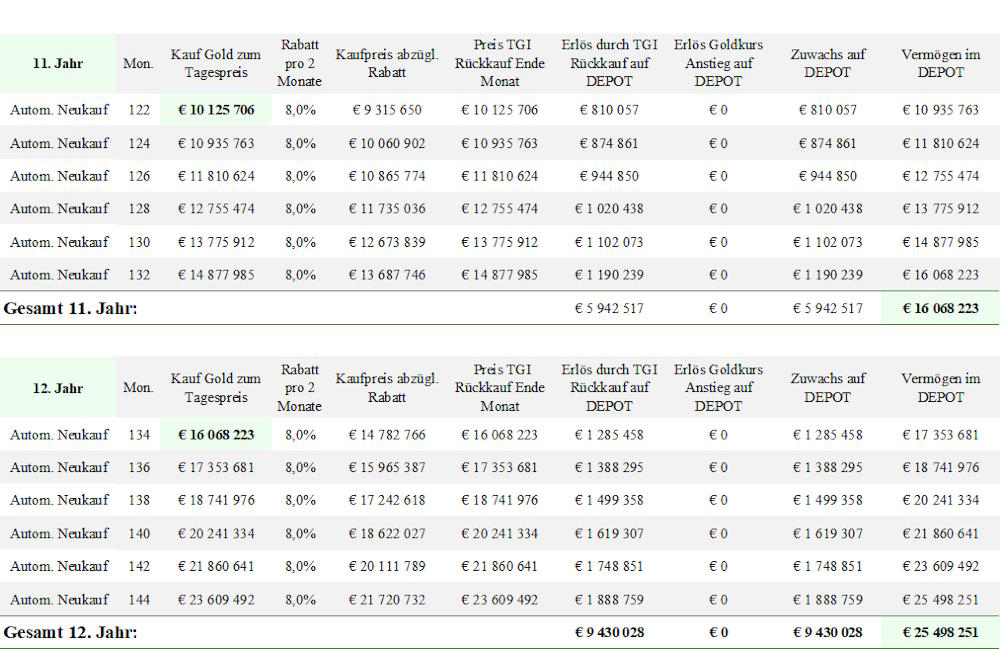Select the 11. Jahr header cell

58,63
